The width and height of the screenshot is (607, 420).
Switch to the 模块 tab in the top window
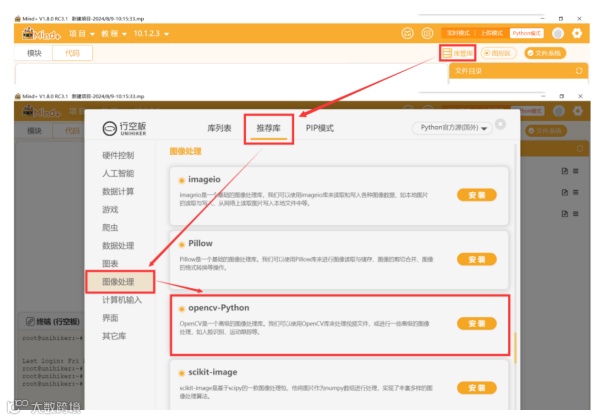tap(34, 53)
